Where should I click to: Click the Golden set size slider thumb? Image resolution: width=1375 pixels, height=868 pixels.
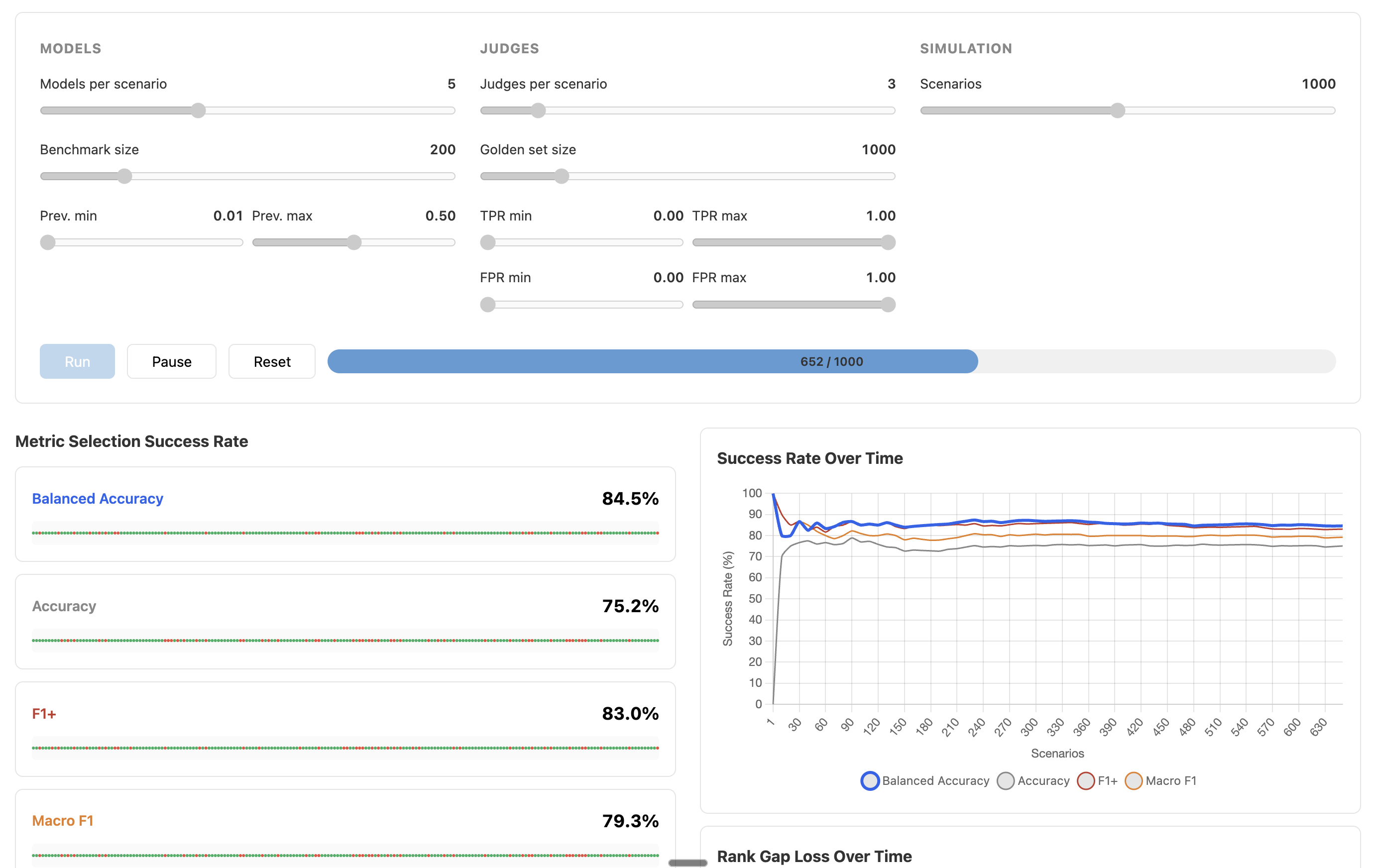click(x=562, y=177)
